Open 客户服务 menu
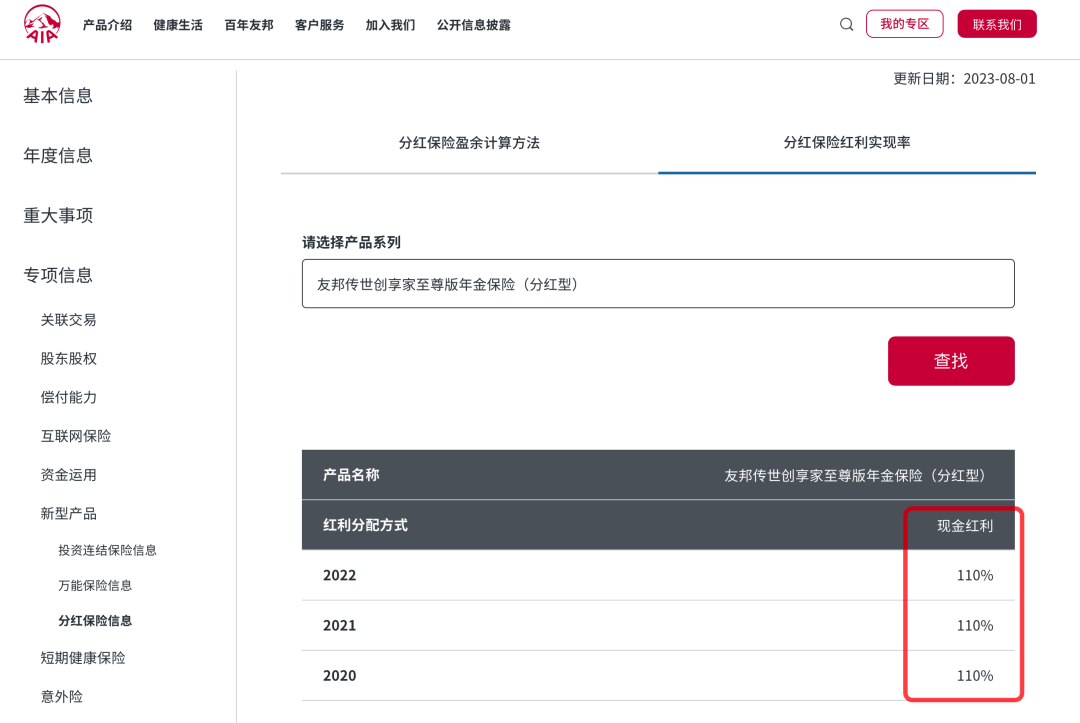1080x723 pixels. click(320, 25)
